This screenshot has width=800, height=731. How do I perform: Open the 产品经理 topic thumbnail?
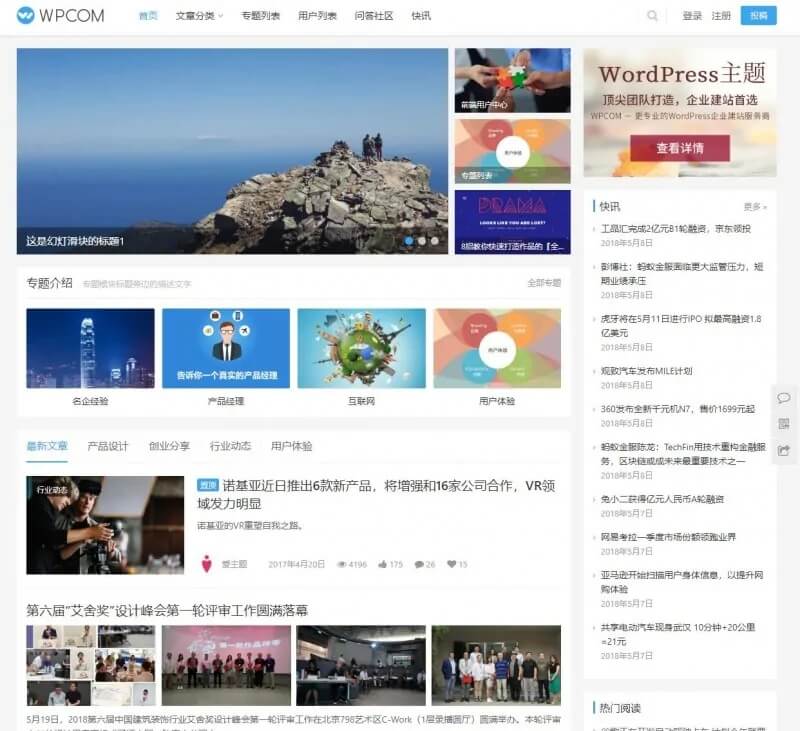(226, 348)
